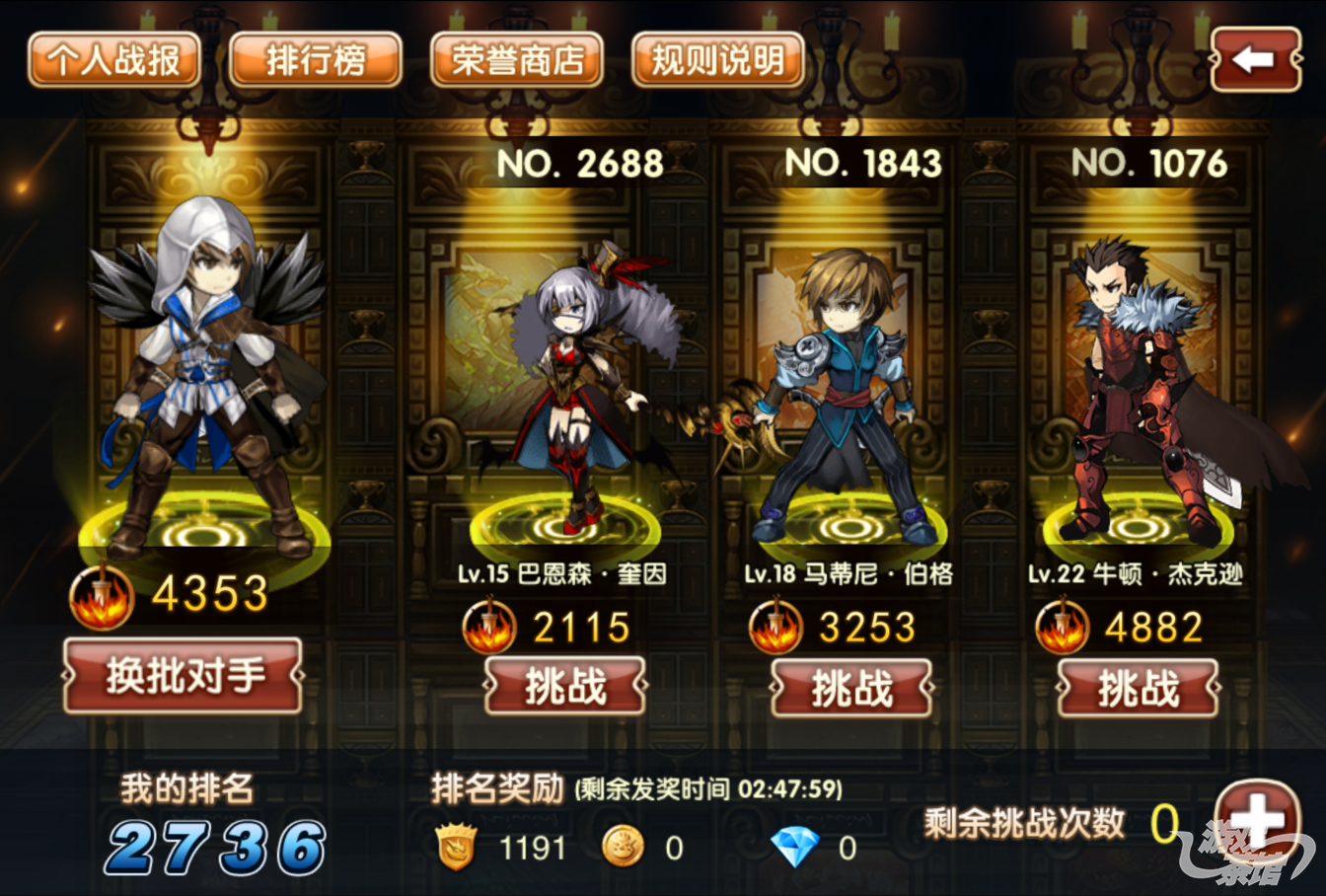Viewport: 1326px width, 896px height.
Task: Click 换批对手 to refresh opponents
Action: (x=184, y=676)
